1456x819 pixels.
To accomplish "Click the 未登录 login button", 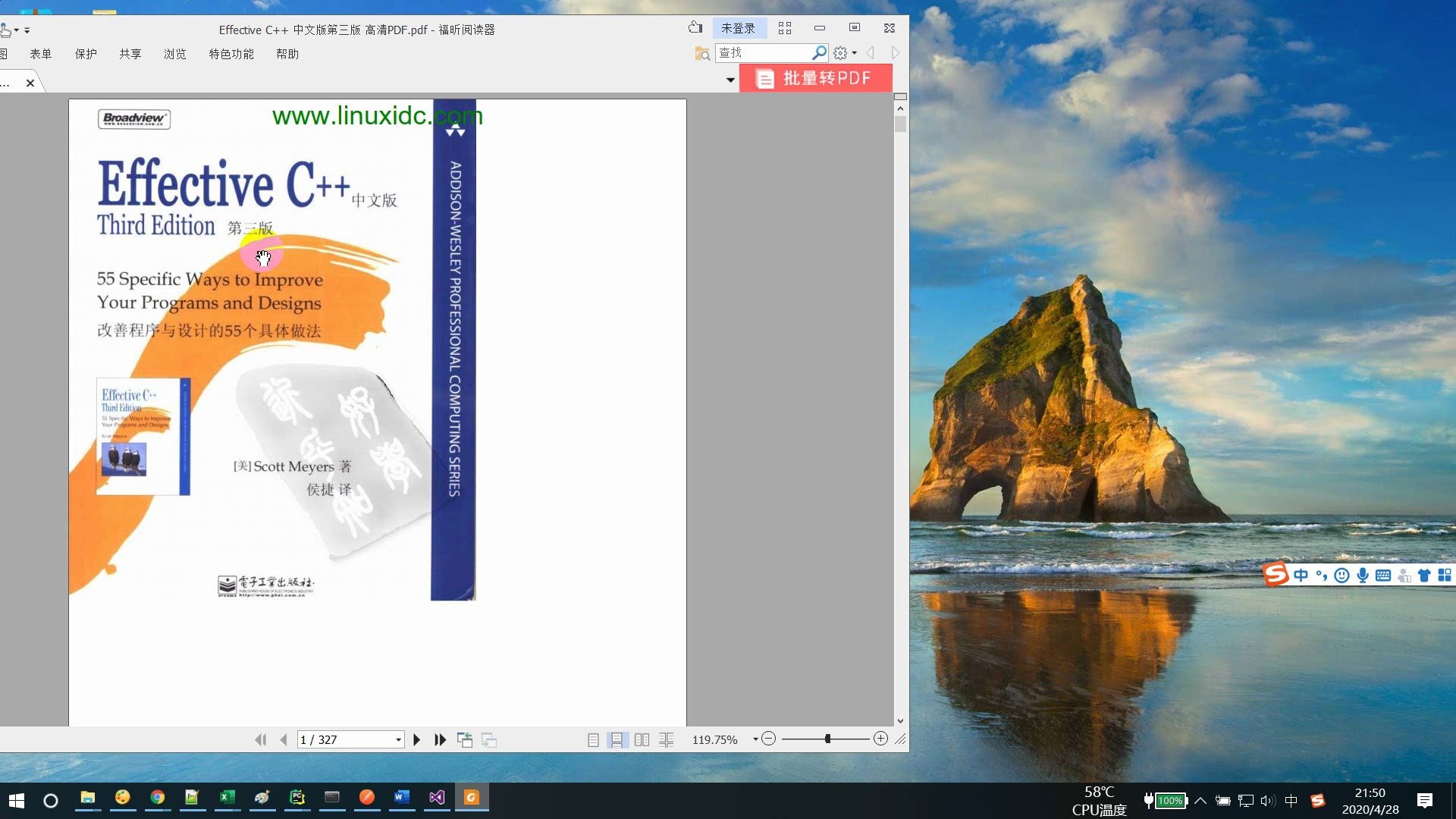I will 738,28.
